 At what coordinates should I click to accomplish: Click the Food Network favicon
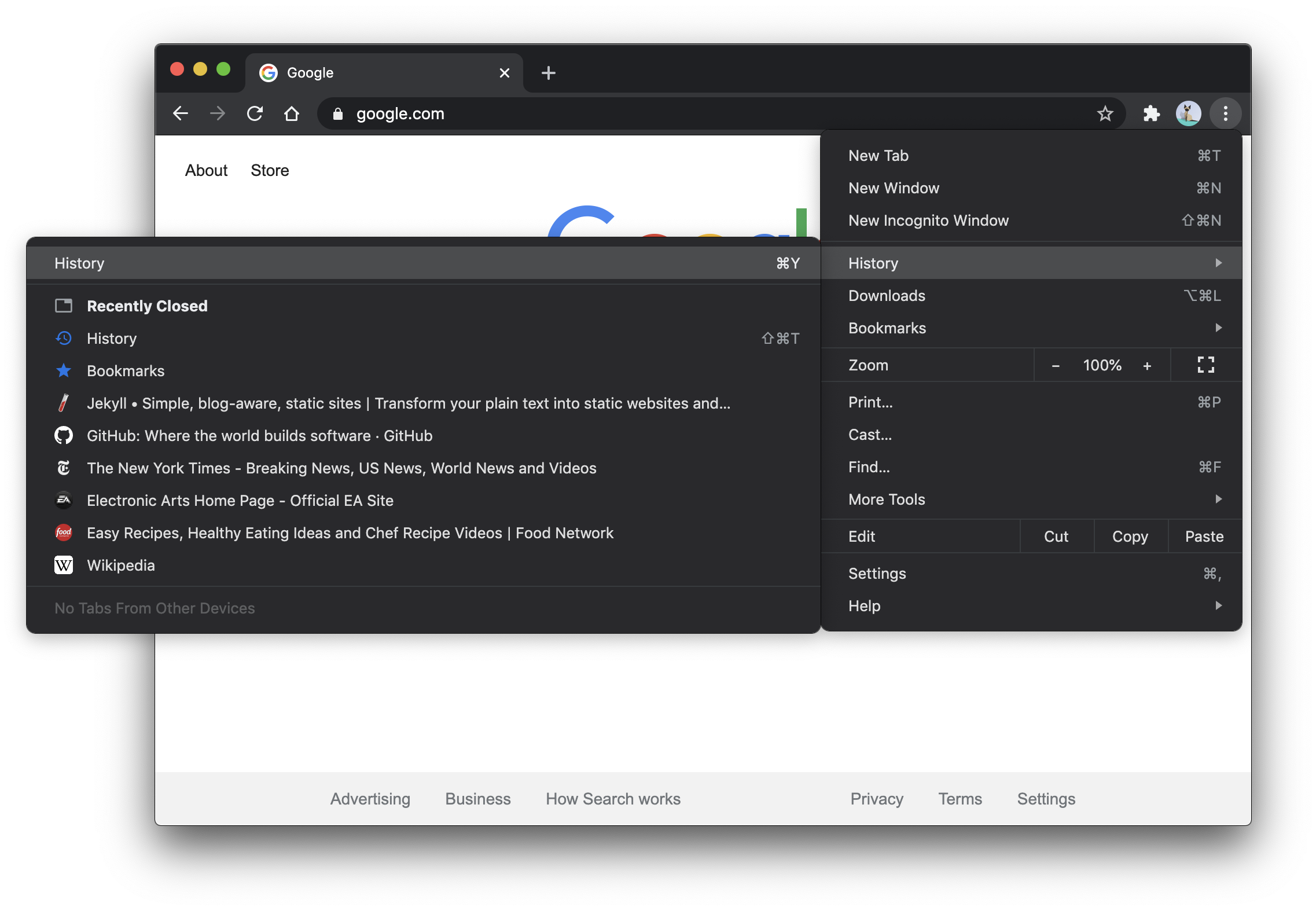pos(64,532)
